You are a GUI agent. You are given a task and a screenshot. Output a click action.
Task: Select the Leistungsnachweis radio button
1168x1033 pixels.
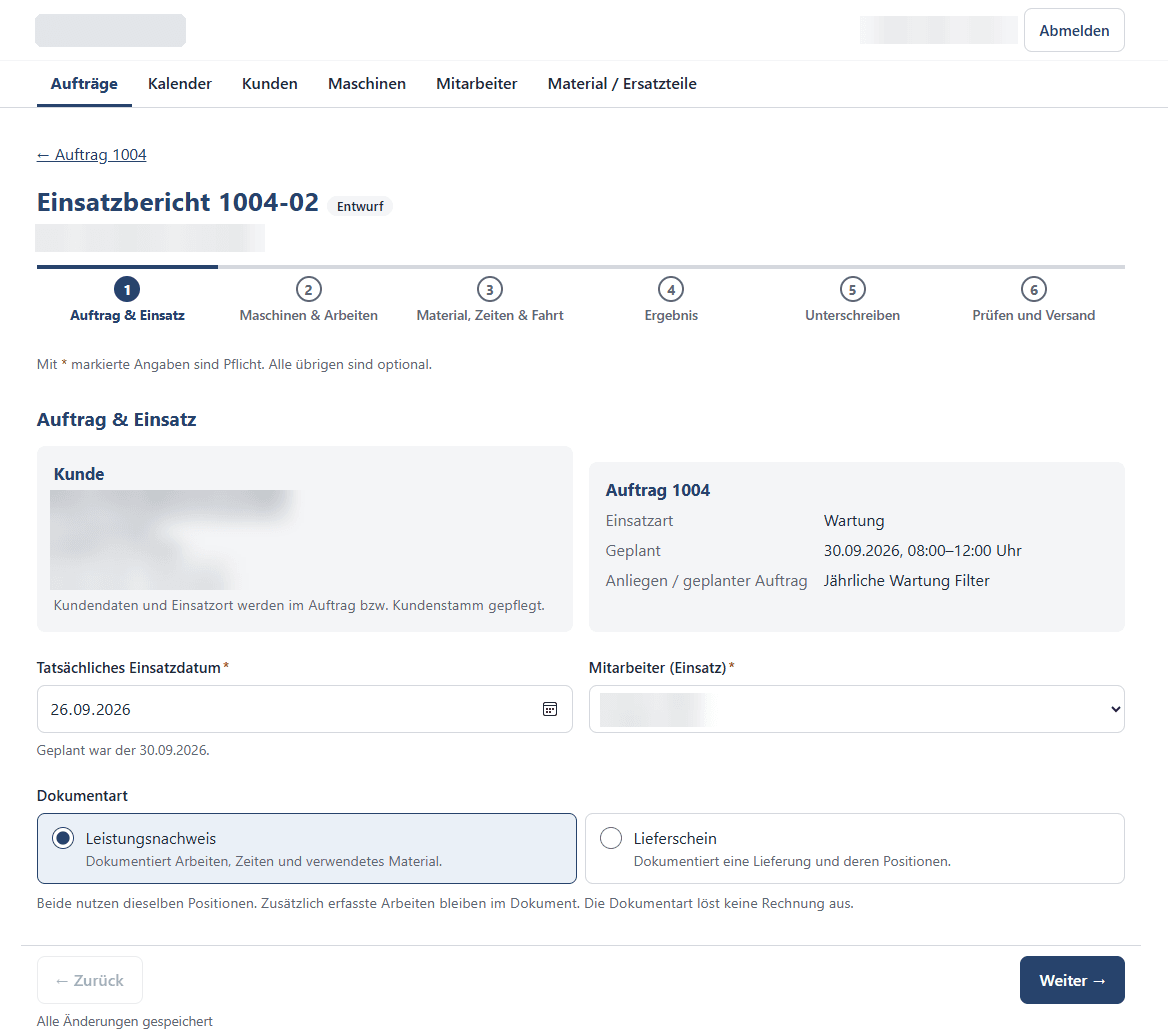click(x=63, y=838)
